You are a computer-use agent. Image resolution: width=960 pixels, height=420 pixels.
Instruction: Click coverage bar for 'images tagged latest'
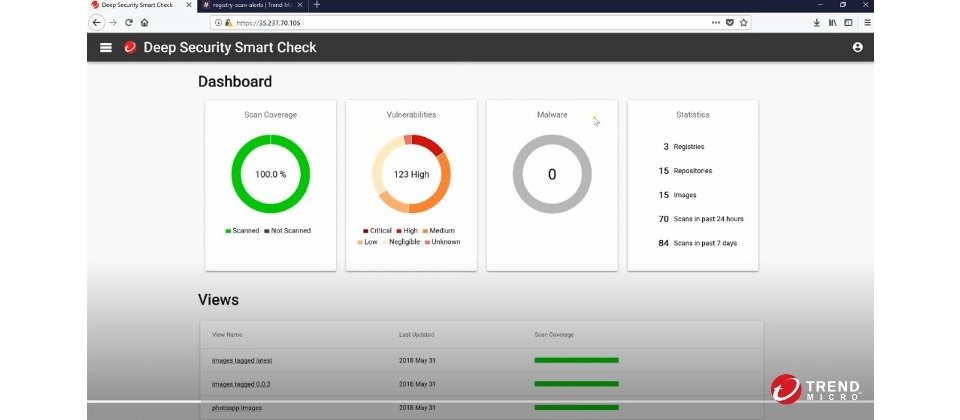[x=576, y=360]
